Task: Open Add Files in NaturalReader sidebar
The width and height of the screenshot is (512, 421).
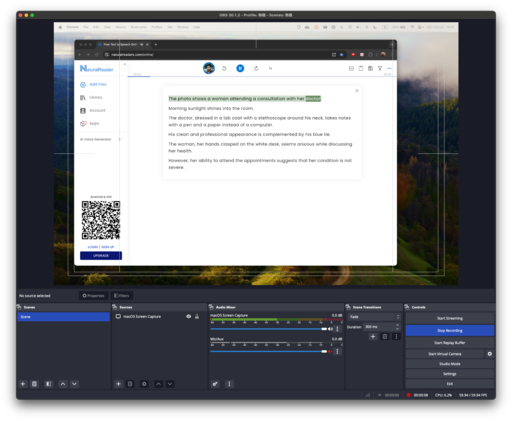Action: tap(93, 84)
